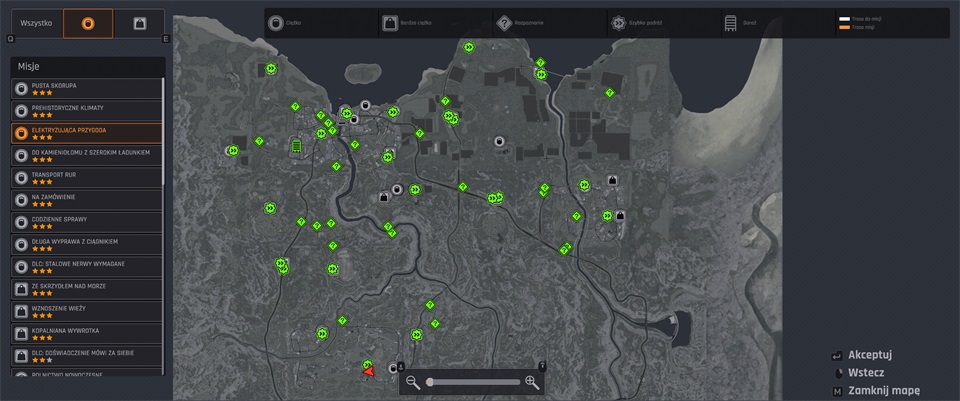Click heavy mission marker amid the dark eastern fields
This screenshot has height=401, width=960.
[x=500, y=141]
